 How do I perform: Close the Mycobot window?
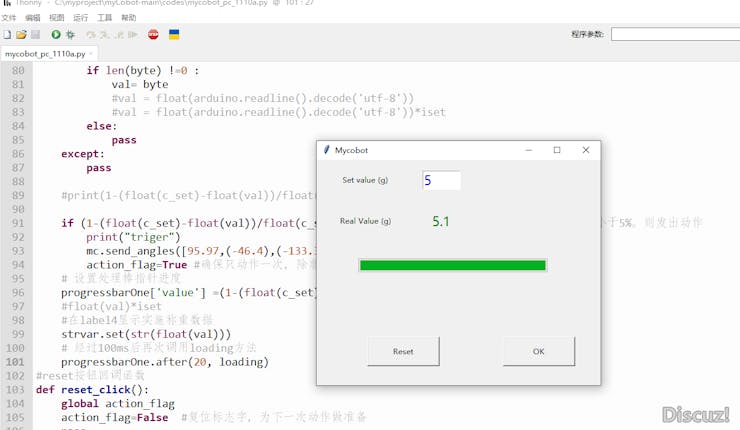click(x=586, y=150)
